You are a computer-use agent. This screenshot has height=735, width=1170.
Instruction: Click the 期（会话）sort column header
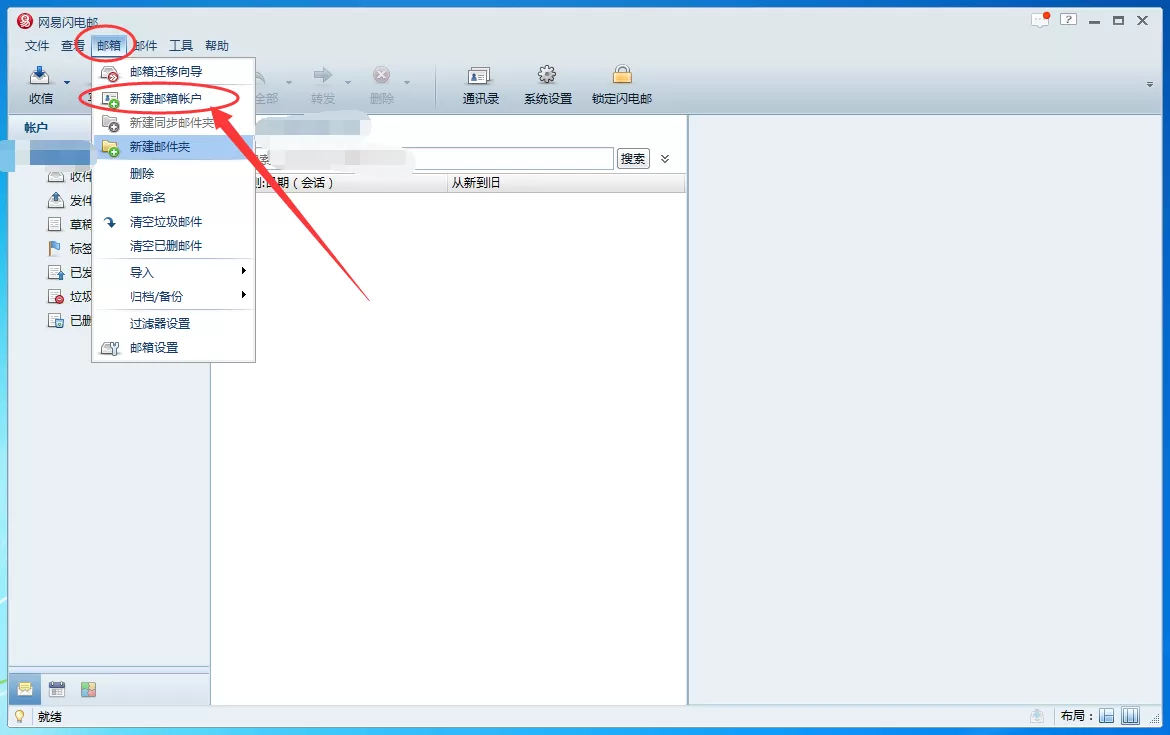(304, 183)
